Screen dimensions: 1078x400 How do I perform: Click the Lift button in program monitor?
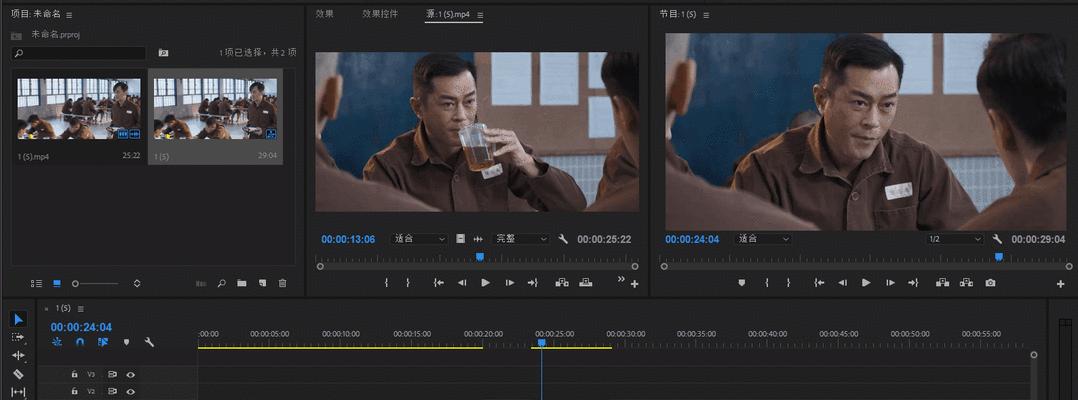(942, 282)
